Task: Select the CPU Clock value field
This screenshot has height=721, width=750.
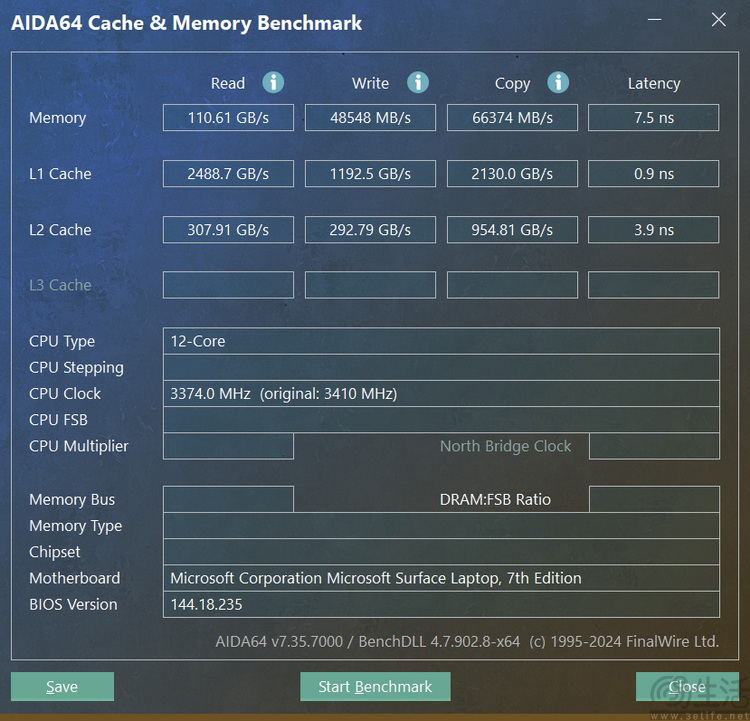Action: point(441,394)
